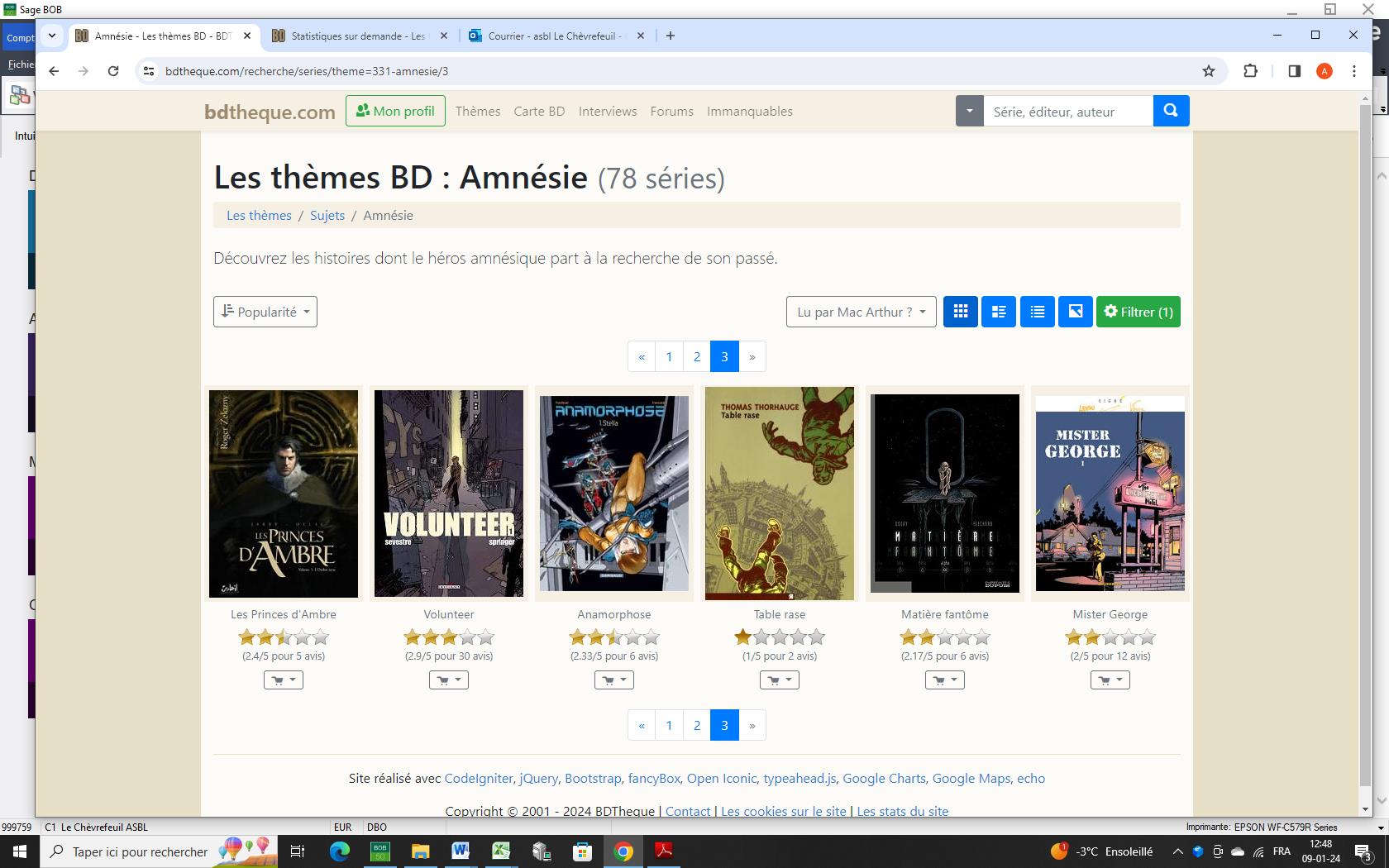1389x868 pixels.
Task: Close the Courrier asbl Le Chèvrefeuil tab
Action: pyautogui.click(x=641, y=36)
